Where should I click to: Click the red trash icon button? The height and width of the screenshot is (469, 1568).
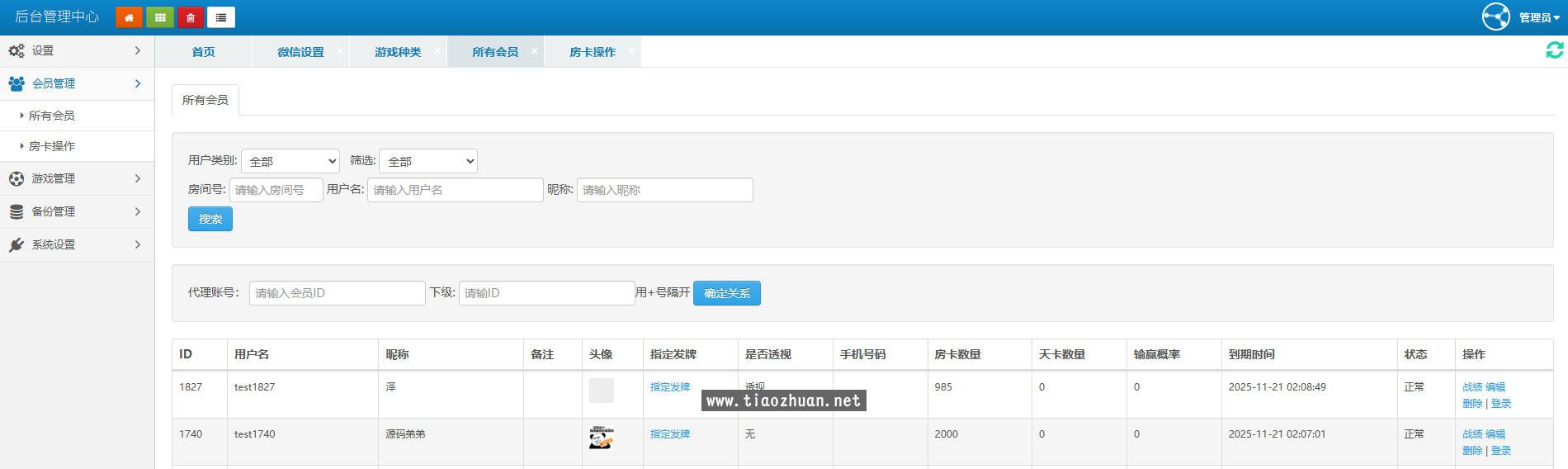(191, 17)
